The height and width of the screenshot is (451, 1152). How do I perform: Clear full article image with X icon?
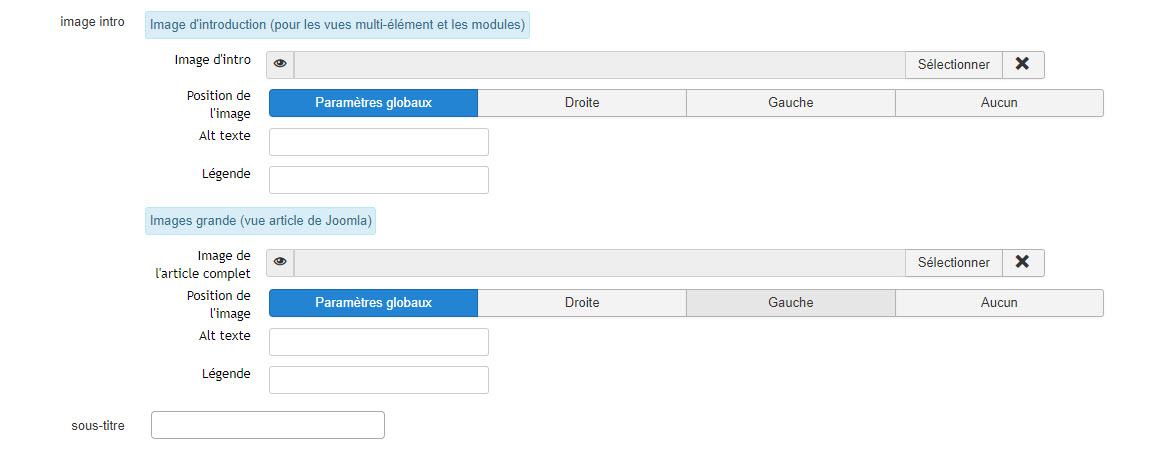tap(1023, 263)
